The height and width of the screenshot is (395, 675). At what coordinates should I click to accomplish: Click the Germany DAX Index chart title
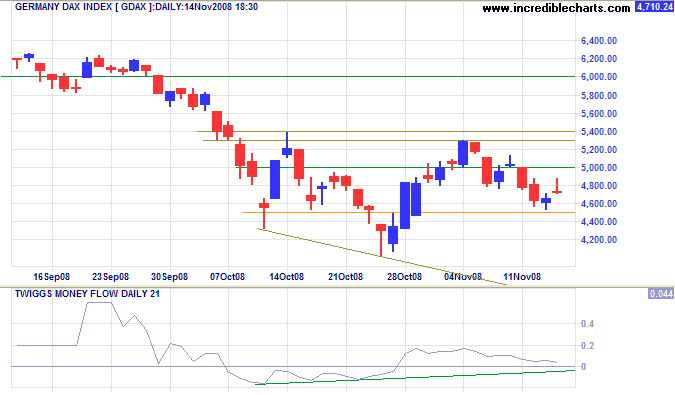point(136,7)
